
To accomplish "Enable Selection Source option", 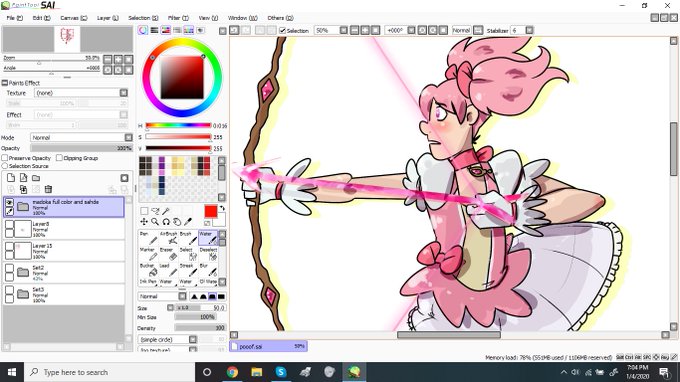I will pos(5,166).
